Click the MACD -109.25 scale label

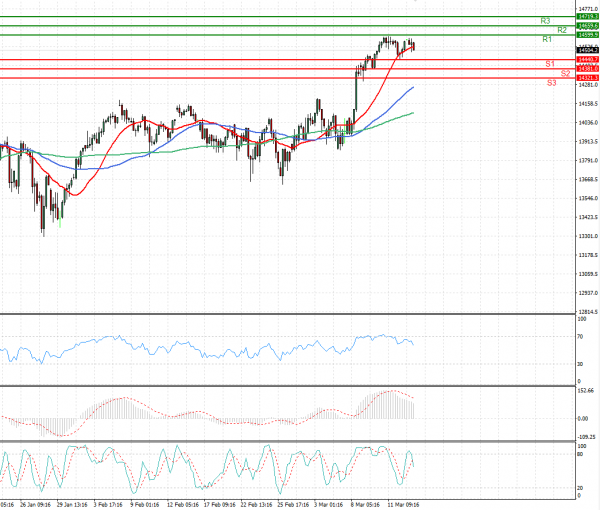click(x=586, y=437)
